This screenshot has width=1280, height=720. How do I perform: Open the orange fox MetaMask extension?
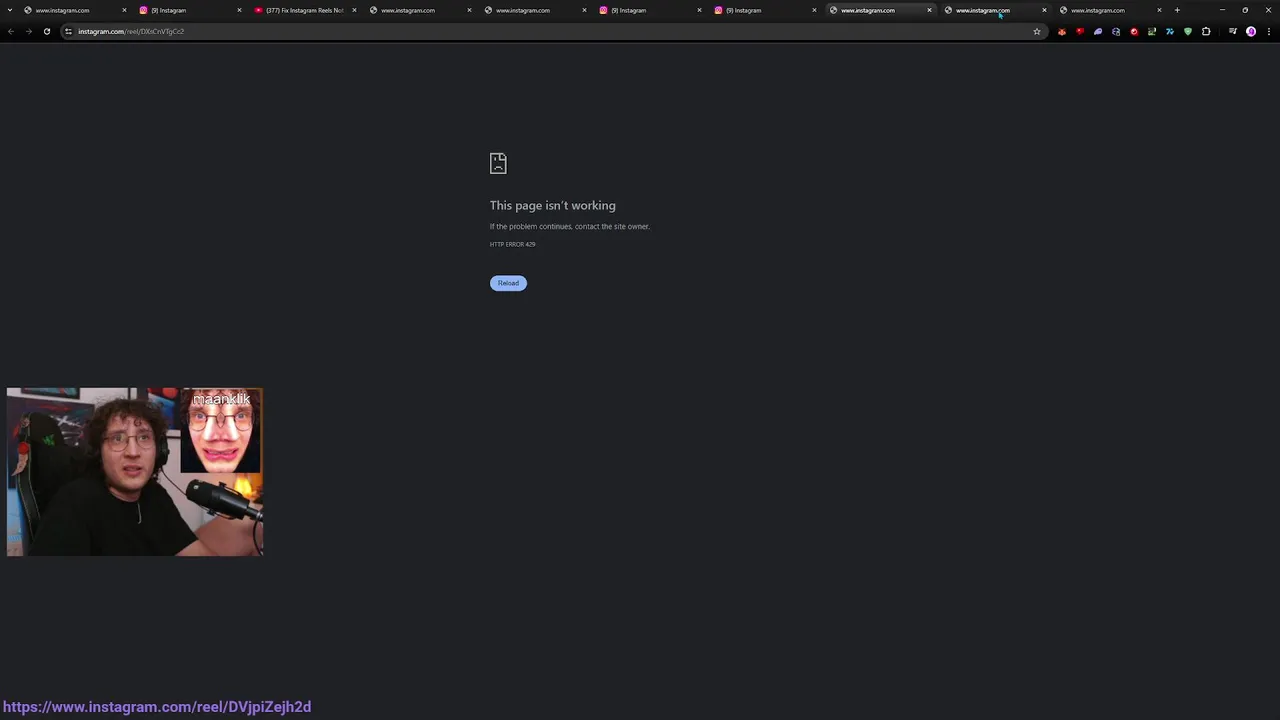[1062, 31]
